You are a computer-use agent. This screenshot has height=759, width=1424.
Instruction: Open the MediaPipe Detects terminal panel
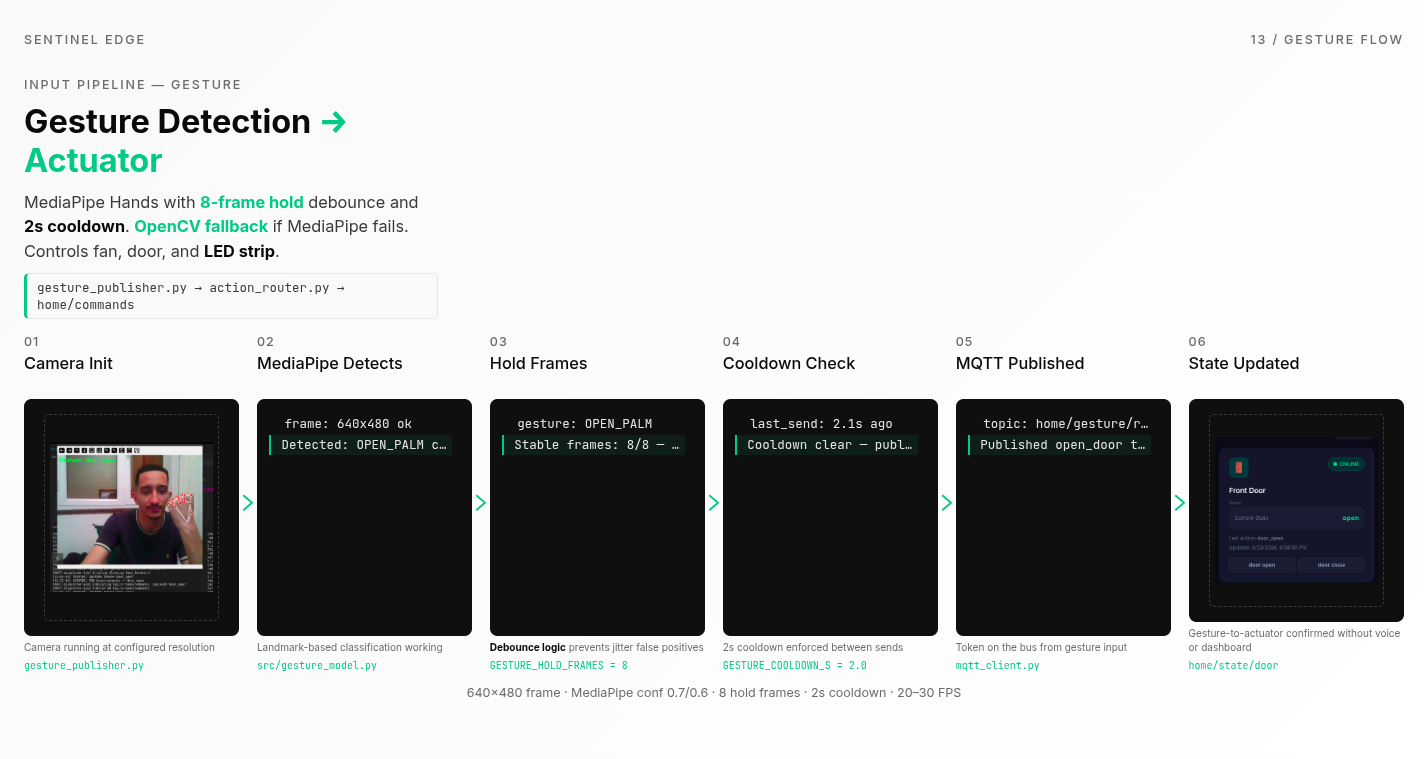[364, 517]
